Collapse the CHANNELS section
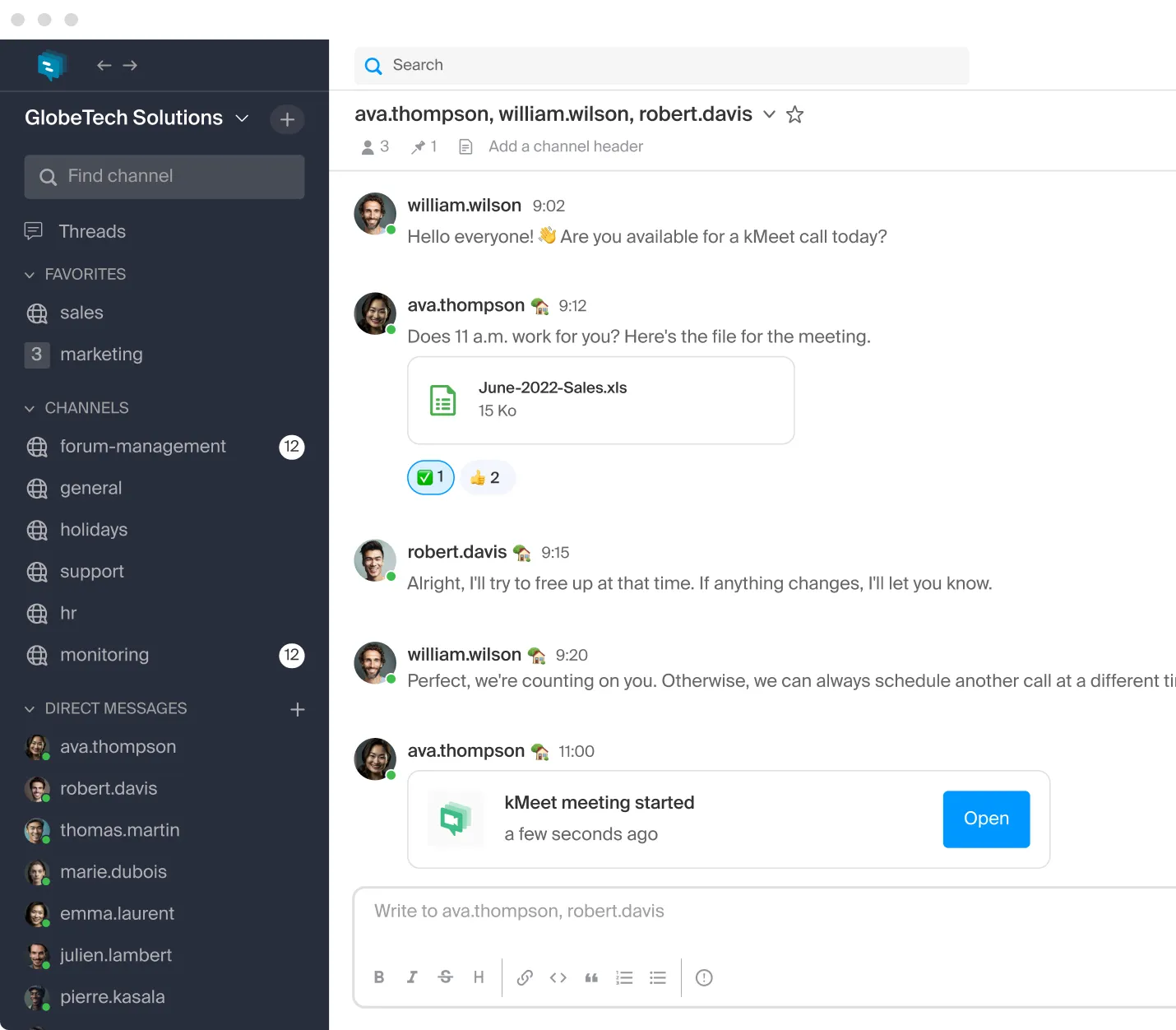Screen dimensions: 1176x1030 click(x=30, y=408)
